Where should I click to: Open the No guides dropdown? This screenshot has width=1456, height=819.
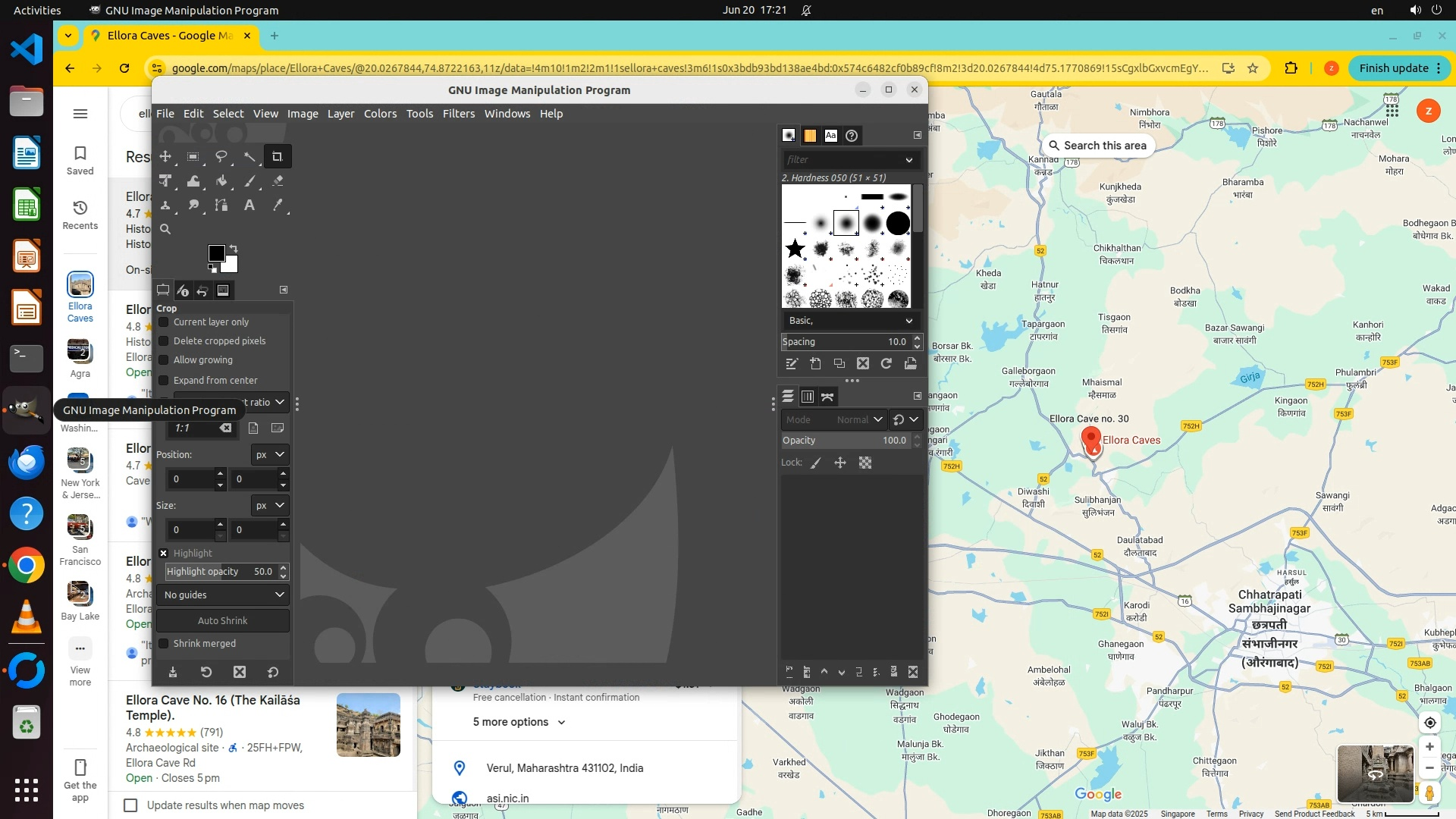point(223,595)
